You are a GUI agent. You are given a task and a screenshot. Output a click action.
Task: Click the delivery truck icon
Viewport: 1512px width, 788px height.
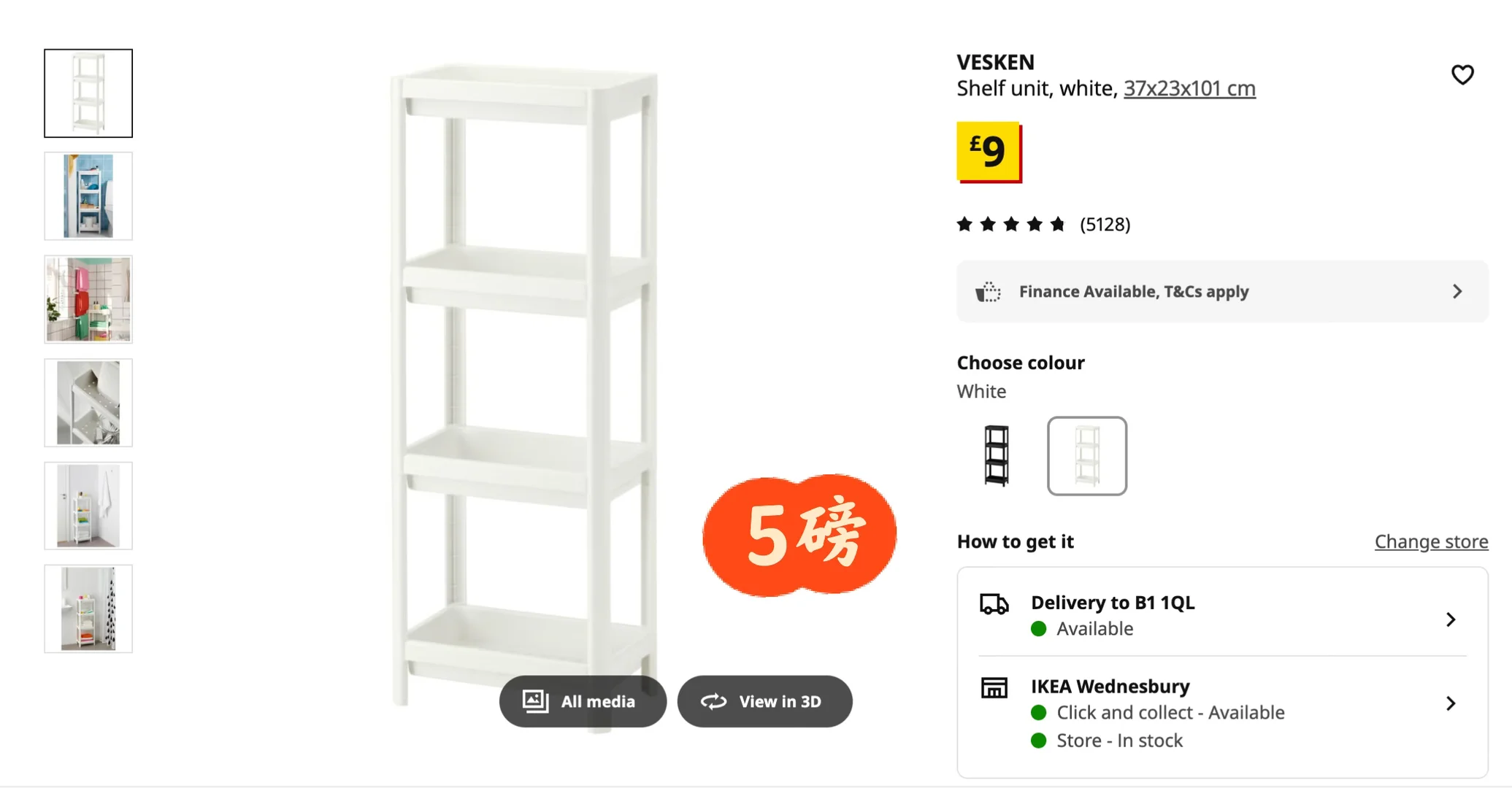pos(994,604)
